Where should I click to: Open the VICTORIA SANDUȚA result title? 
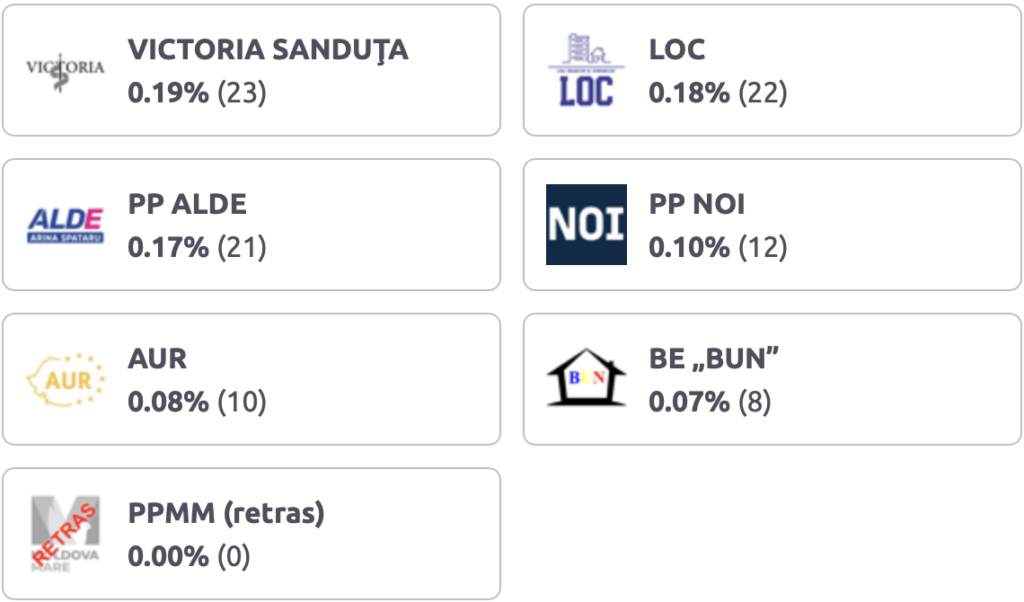(x=268, y=50)
